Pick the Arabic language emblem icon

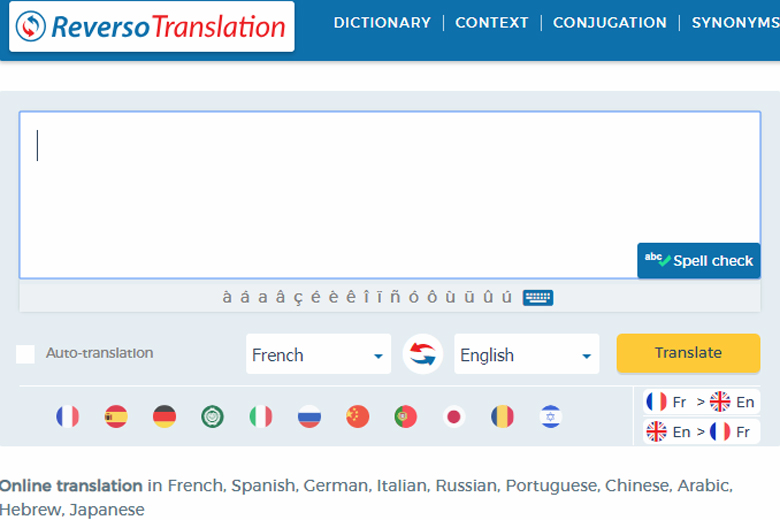212,416
